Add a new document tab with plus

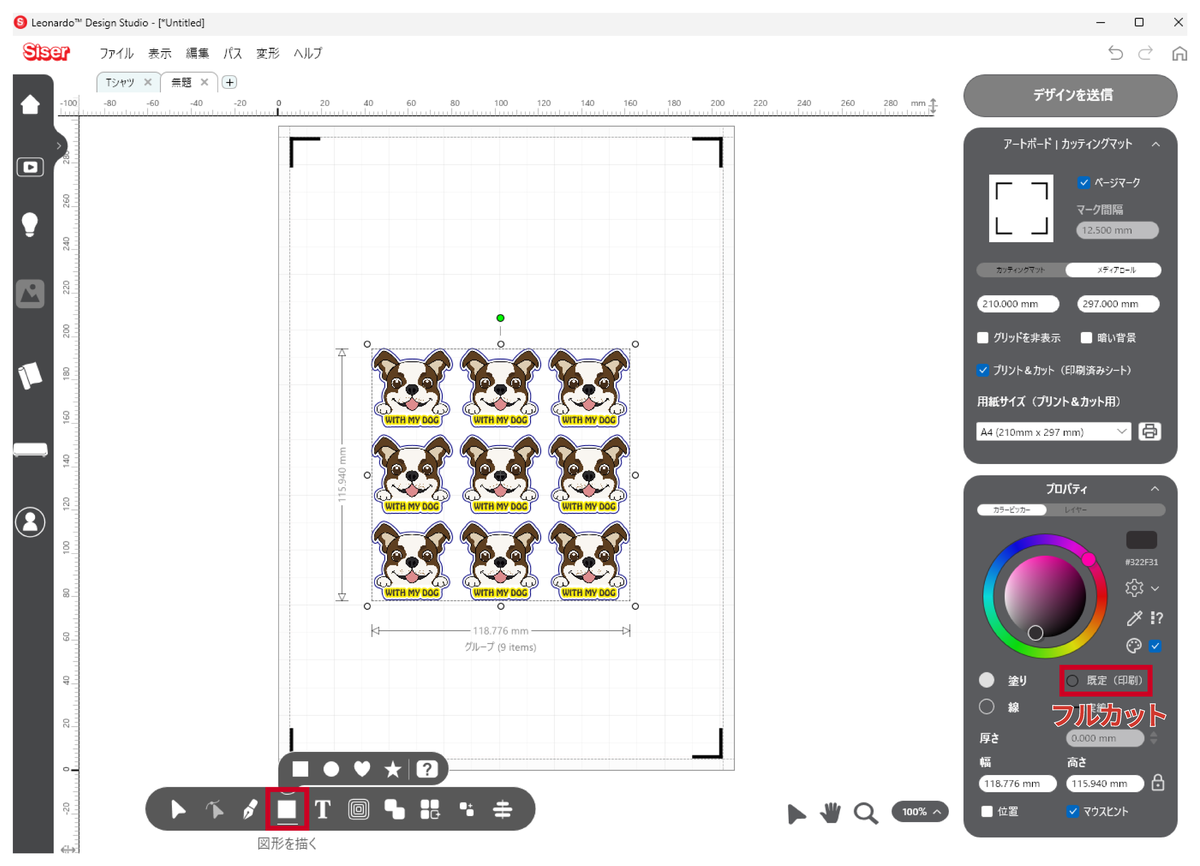[x=229, y=82]
